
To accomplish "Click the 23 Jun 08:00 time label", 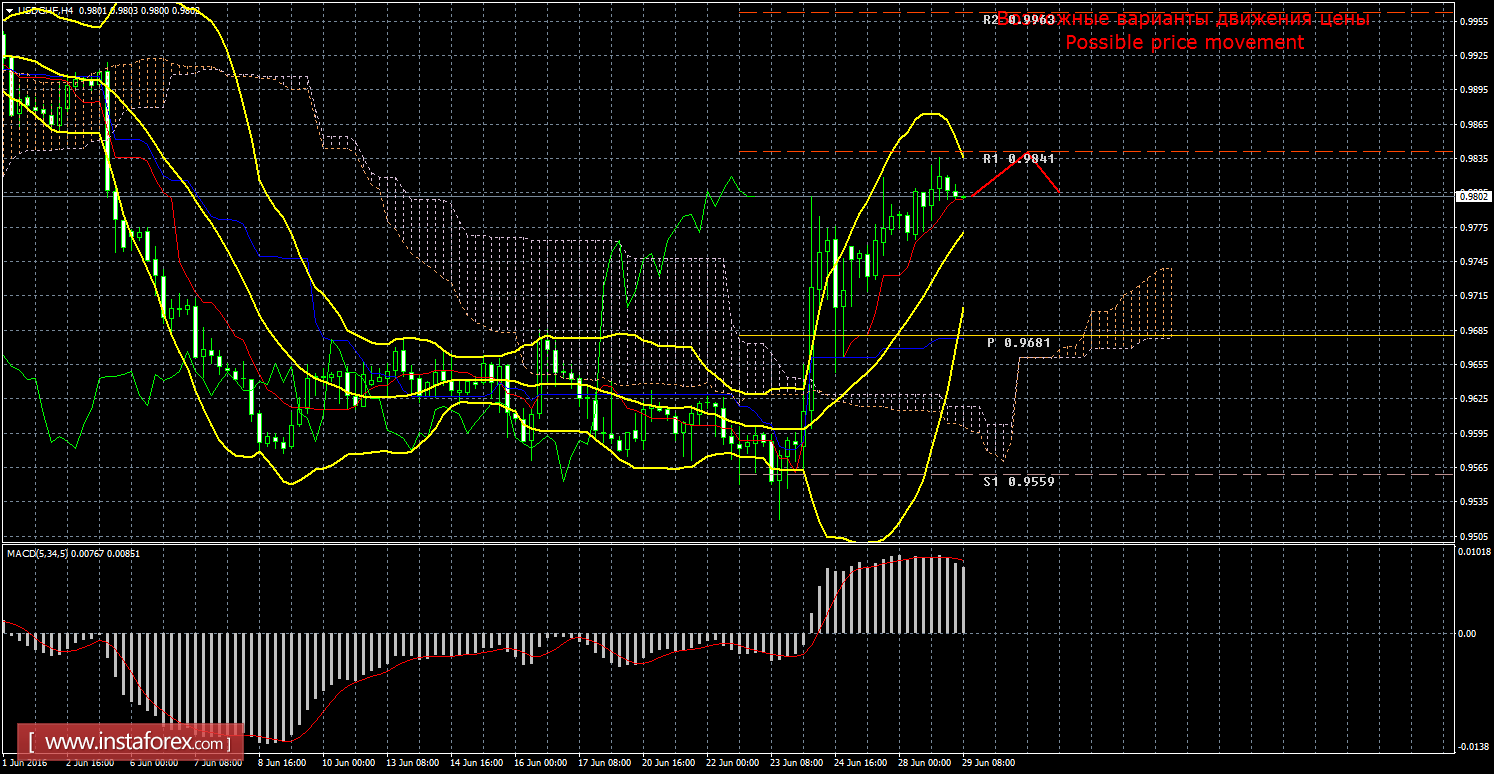I will tap(798, 762).
